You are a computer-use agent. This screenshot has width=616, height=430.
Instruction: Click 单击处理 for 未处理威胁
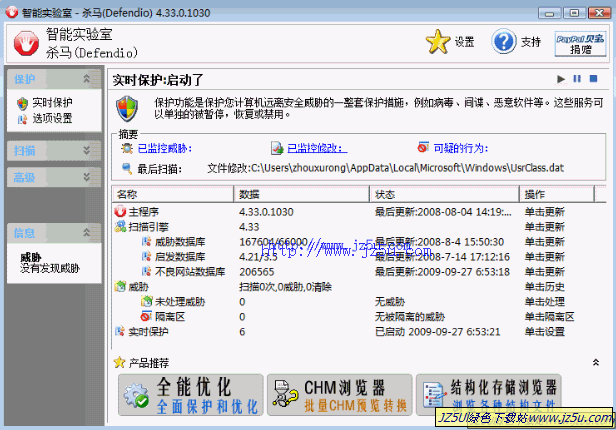point(544,302)
